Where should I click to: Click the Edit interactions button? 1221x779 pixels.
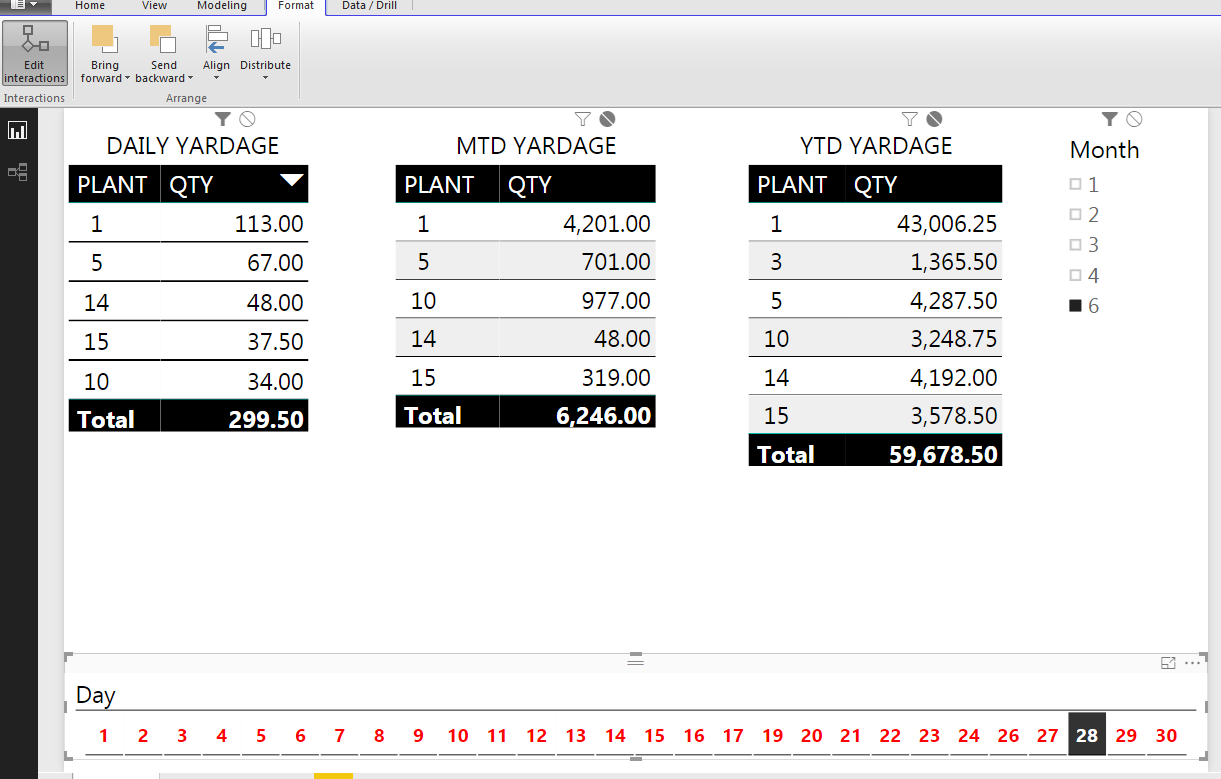pos(35,54)
